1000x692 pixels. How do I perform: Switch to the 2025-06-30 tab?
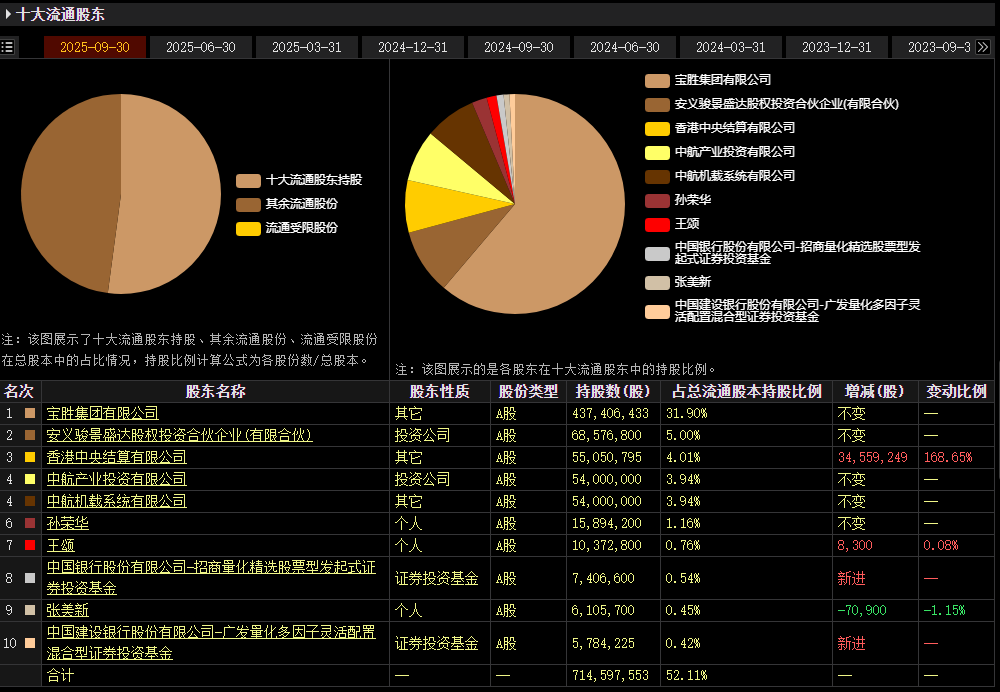pos(201,47)
